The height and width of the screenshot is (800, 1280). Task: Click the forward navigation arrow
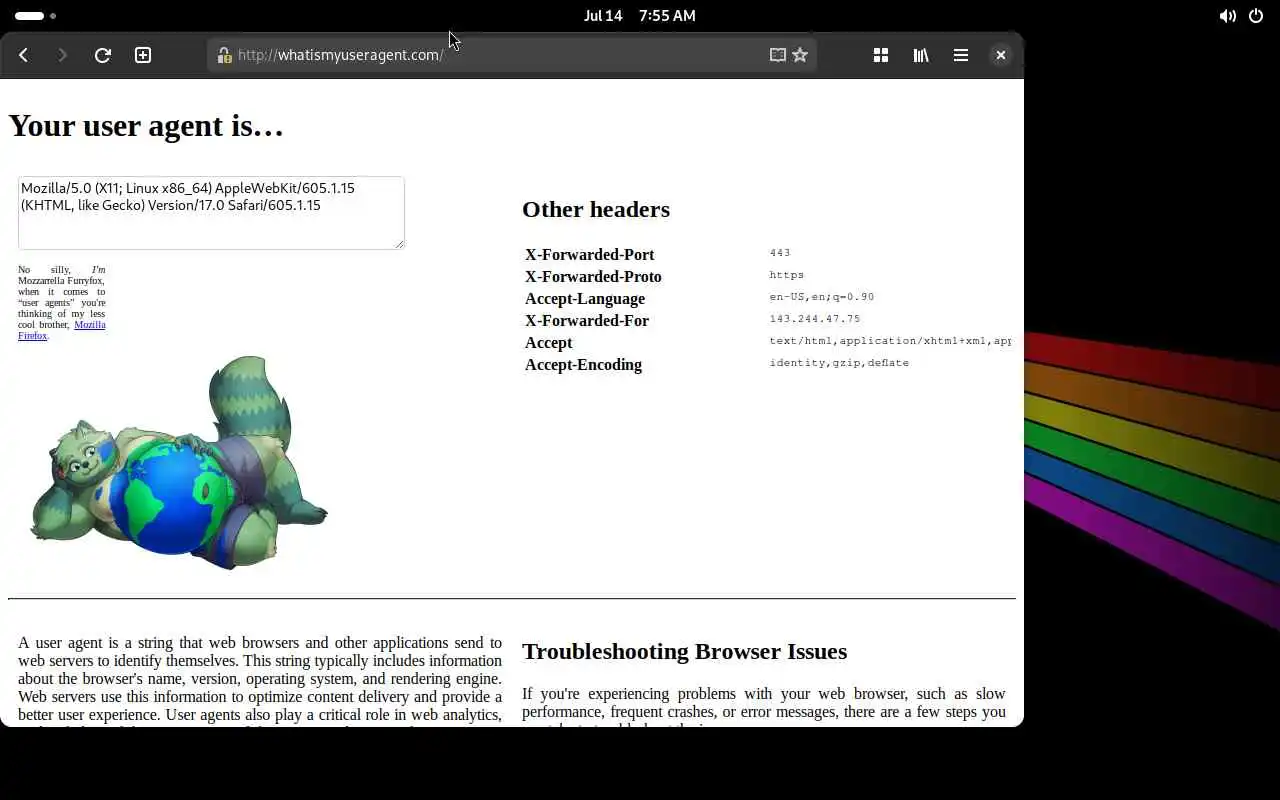coord(62,55)
